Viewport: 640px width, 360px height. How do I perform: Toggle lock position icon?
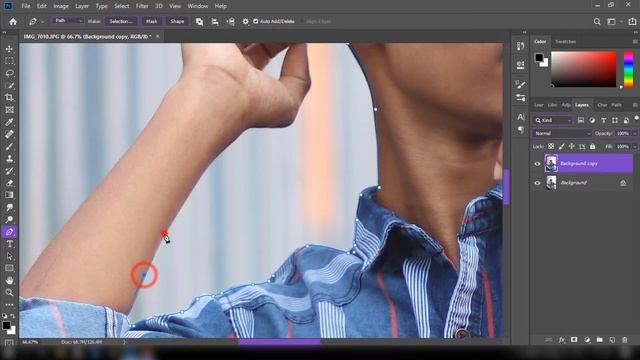coord(572,146)
